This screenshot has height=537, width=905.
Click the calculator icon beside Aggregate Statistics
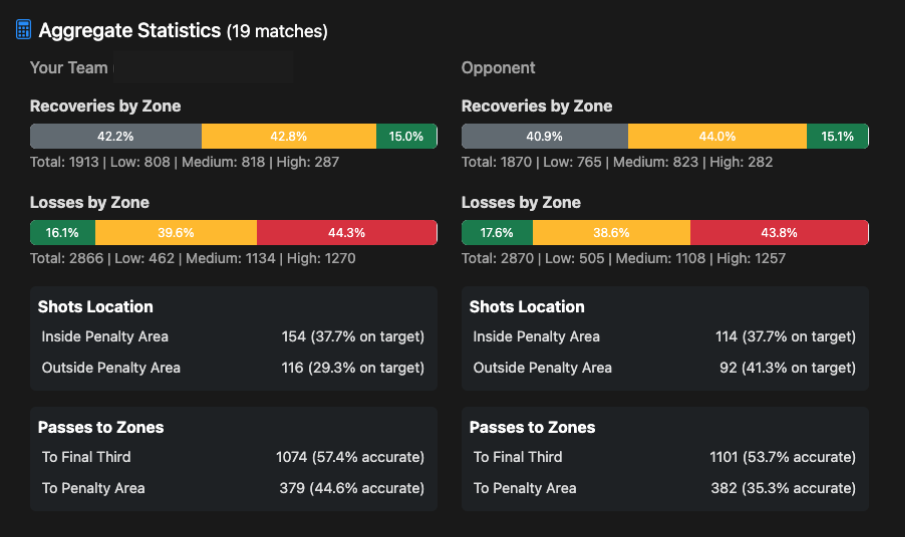(x=23, y=30)
